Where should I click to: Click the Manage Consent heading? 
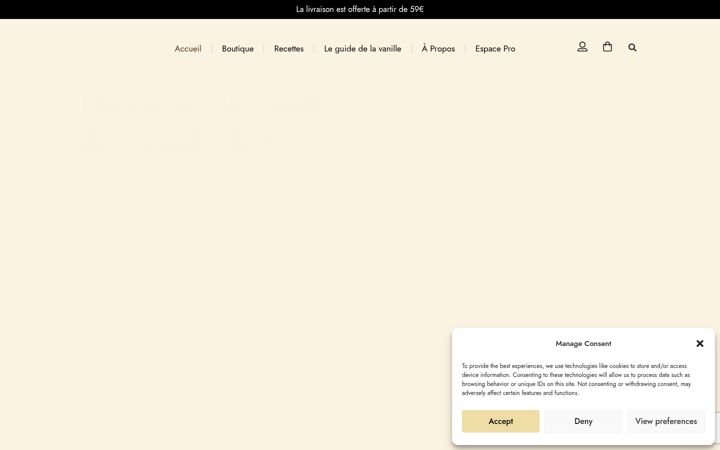pyautogui.click(x=583, y=343)
